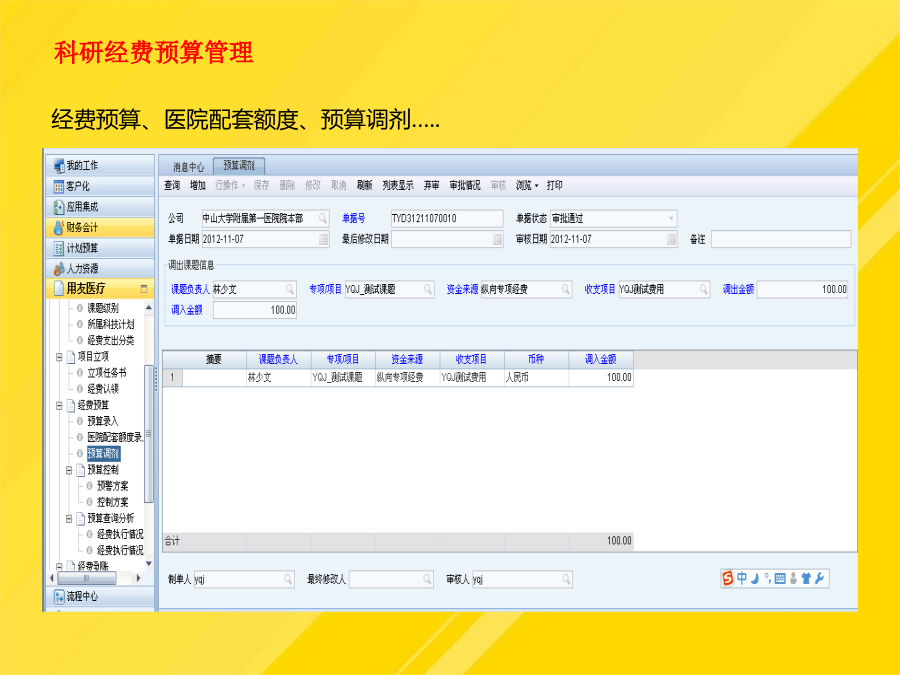The width and height of the screenshot is (900, 675).
Task: Click the 备注 input field
Action: (780, 239)
